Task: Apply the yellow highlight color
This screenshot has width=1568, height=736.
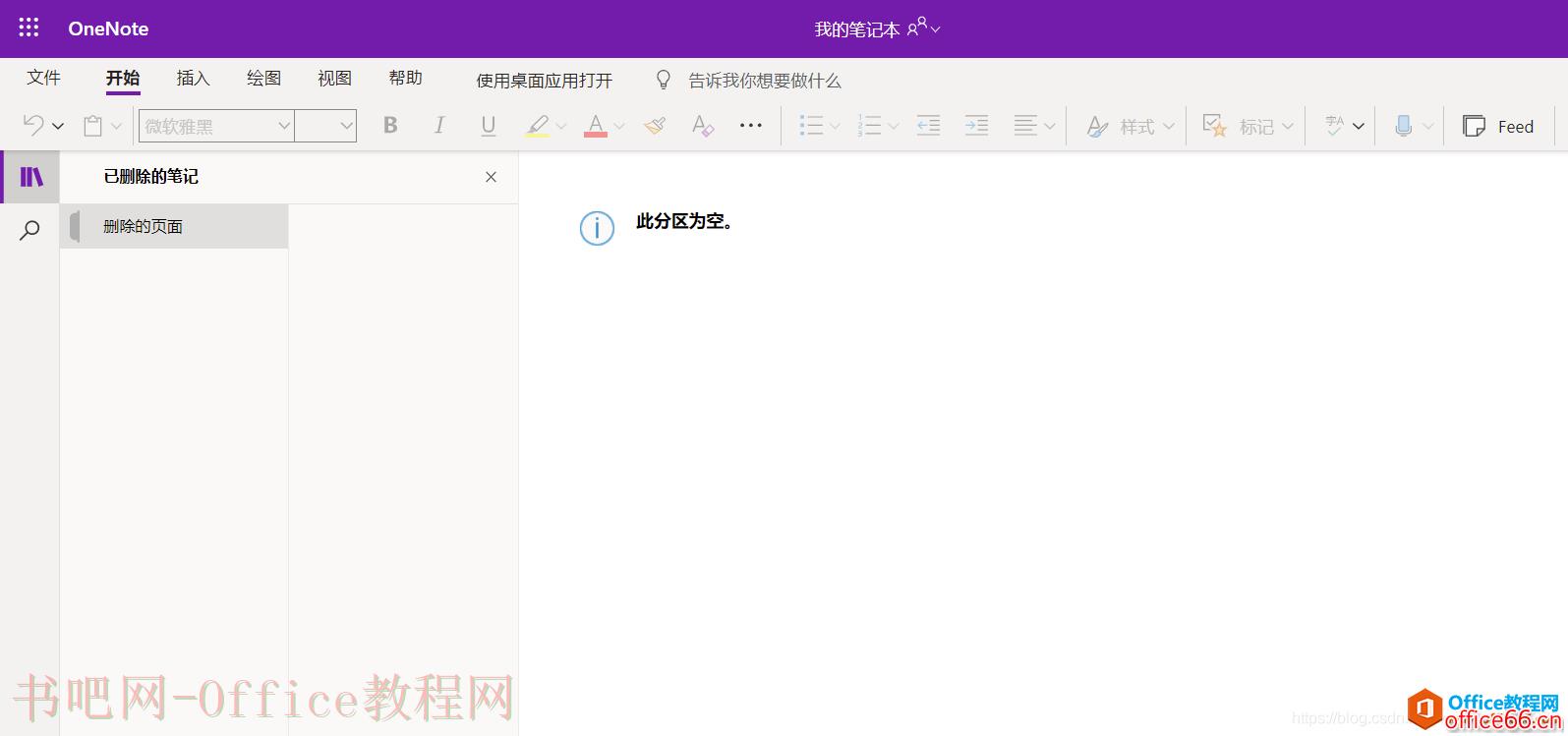Action: coord(537,126)
